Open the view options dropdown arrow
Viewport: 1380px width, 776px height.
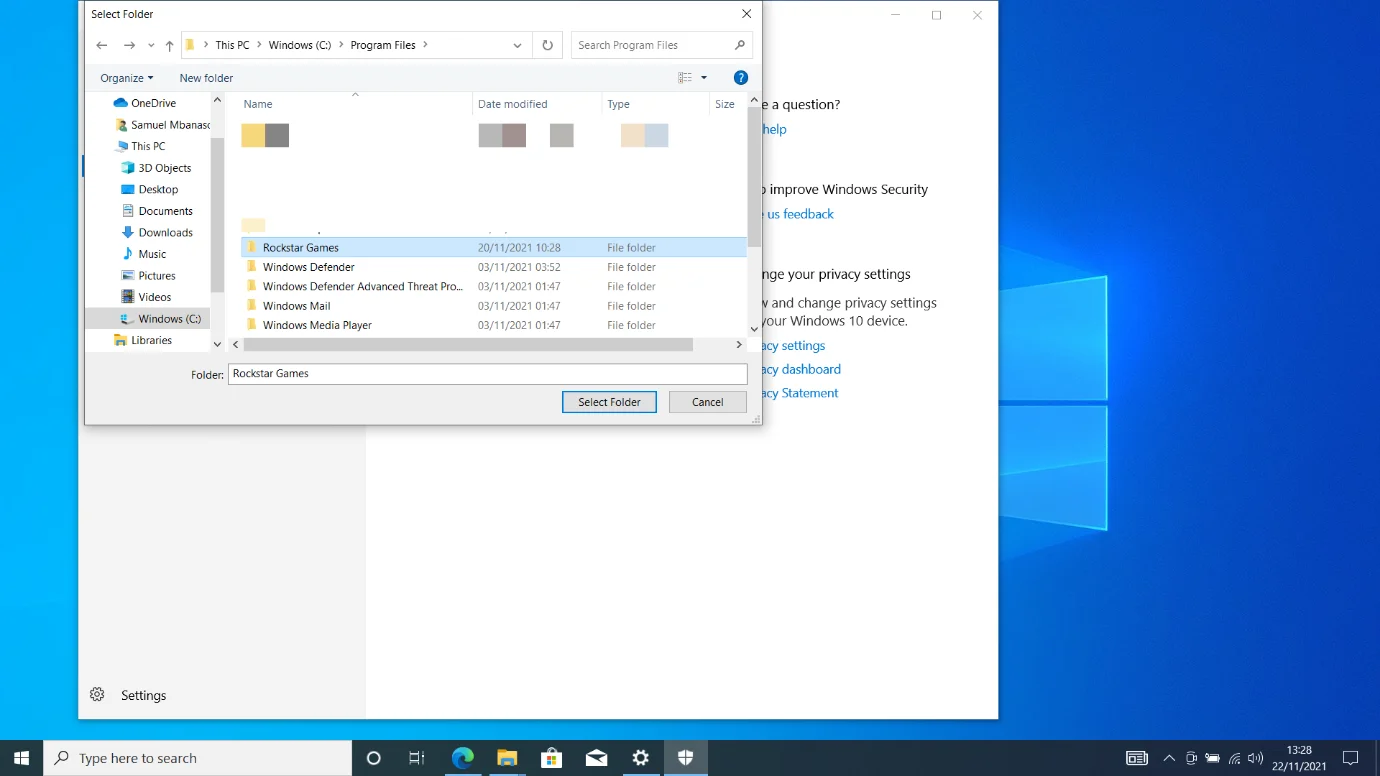(x=703, y=78)
